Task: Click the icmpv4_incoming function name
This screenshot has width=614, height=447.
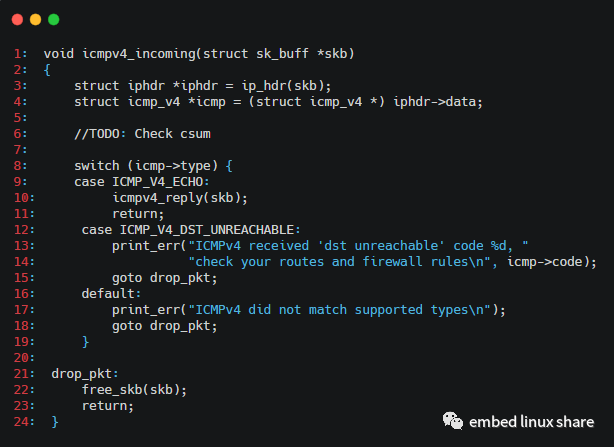Action: click(134, 52)
